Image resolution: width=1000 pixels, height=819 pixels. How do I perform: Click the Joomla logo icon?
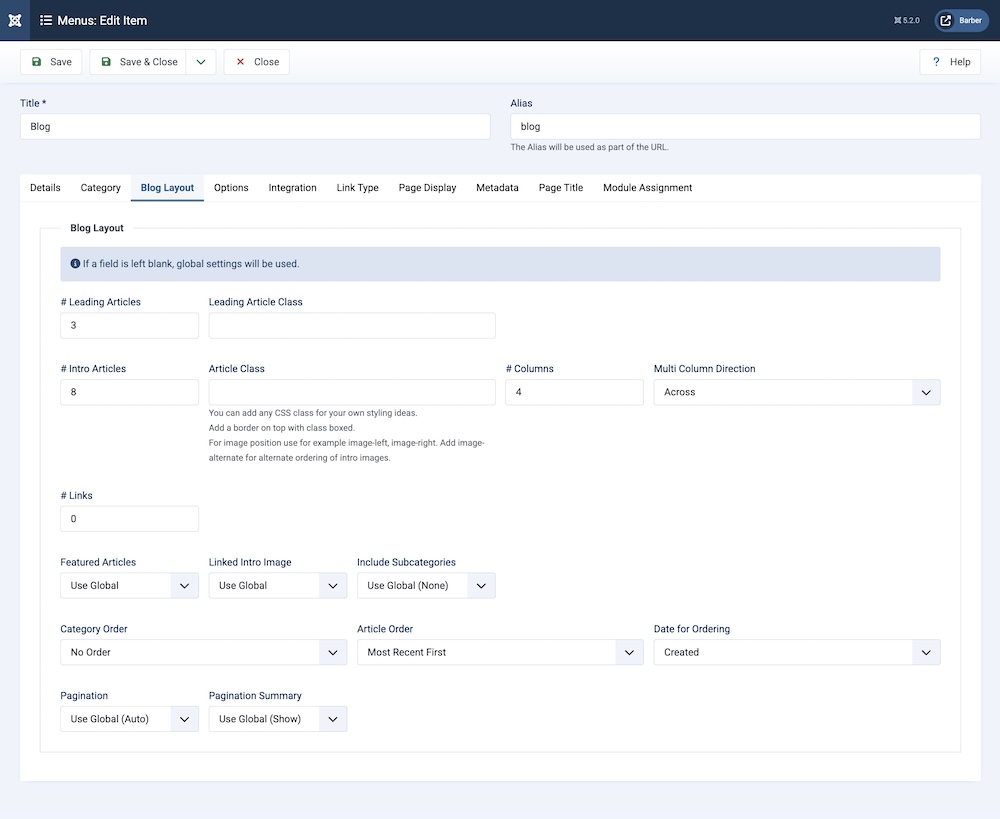[15, 20]
